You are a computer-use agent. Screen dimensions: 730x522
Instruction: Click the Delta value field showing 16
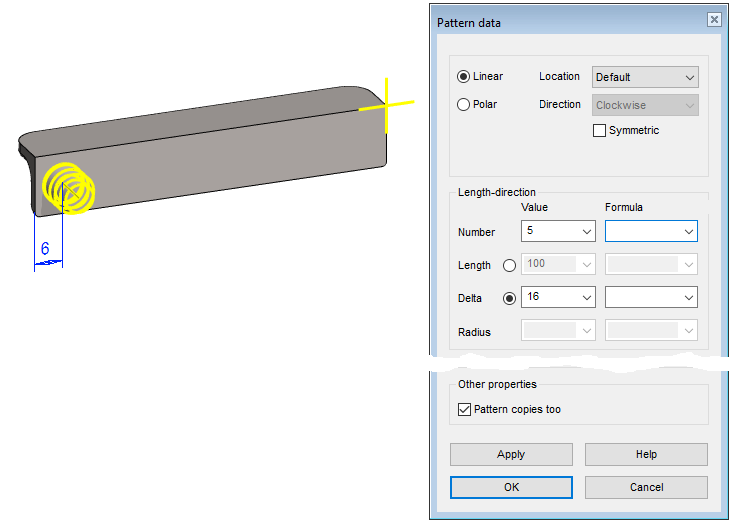point(548,298)
